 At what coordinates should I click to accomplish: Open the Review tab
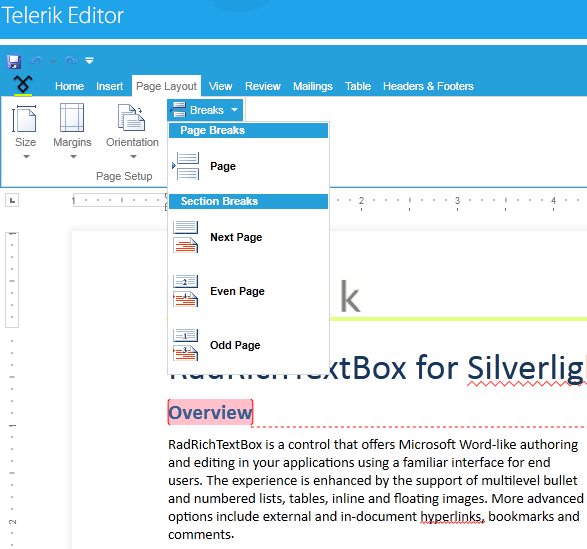(263, 86)
